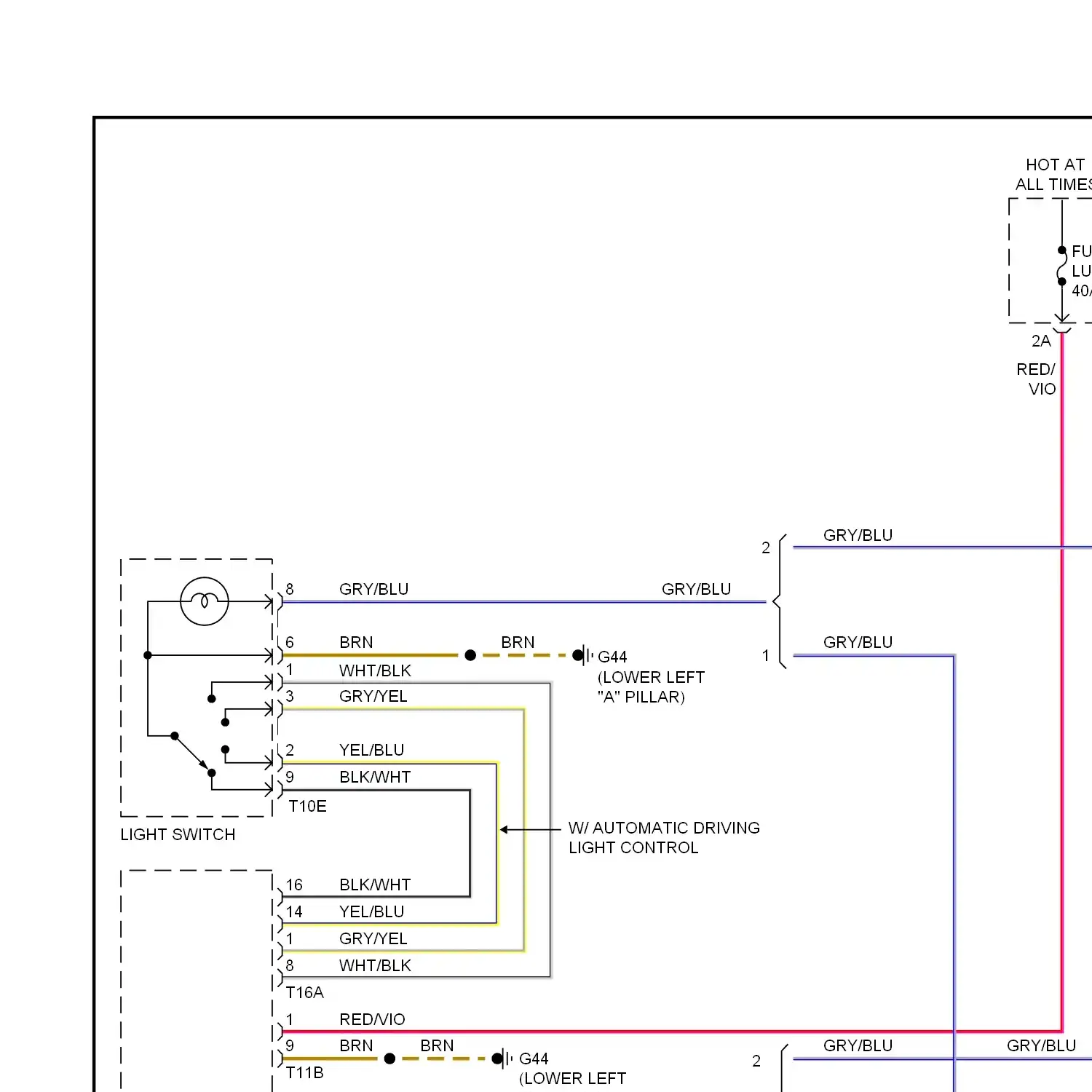Image resolution: width=1092 pixels, height=1092 pixels.
Task: Click the GRY/BLU label beside light switch pin 8
Action: [373, 589]
